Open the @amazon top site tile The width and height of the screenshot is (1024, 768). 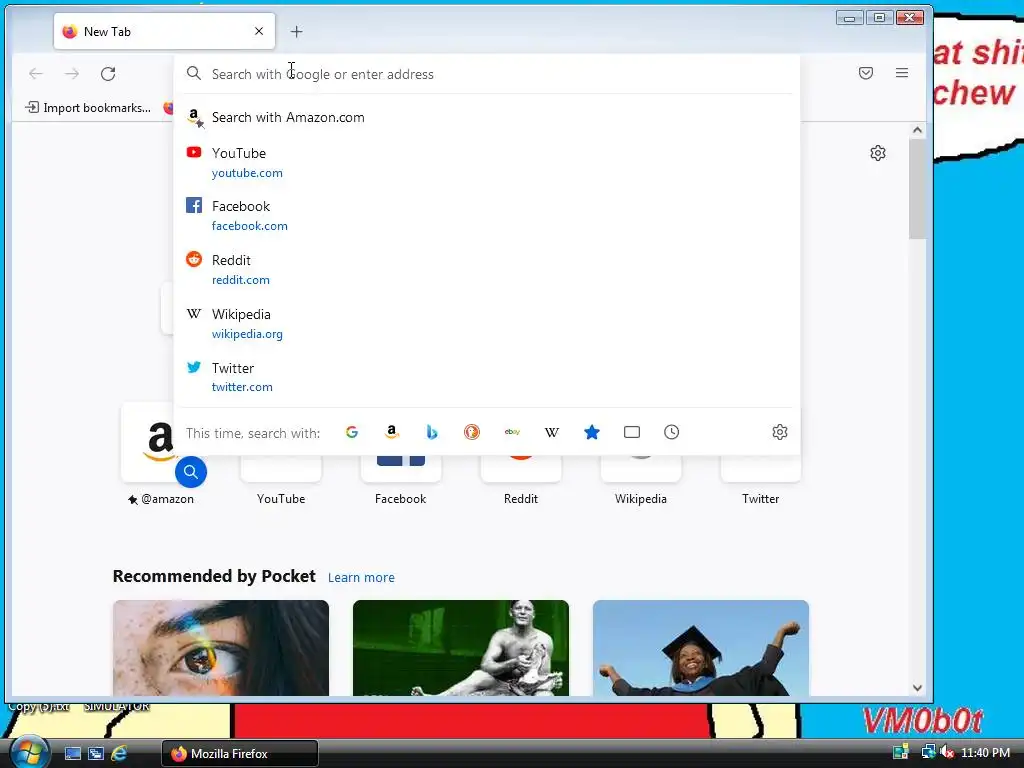[x=161, y=455]
